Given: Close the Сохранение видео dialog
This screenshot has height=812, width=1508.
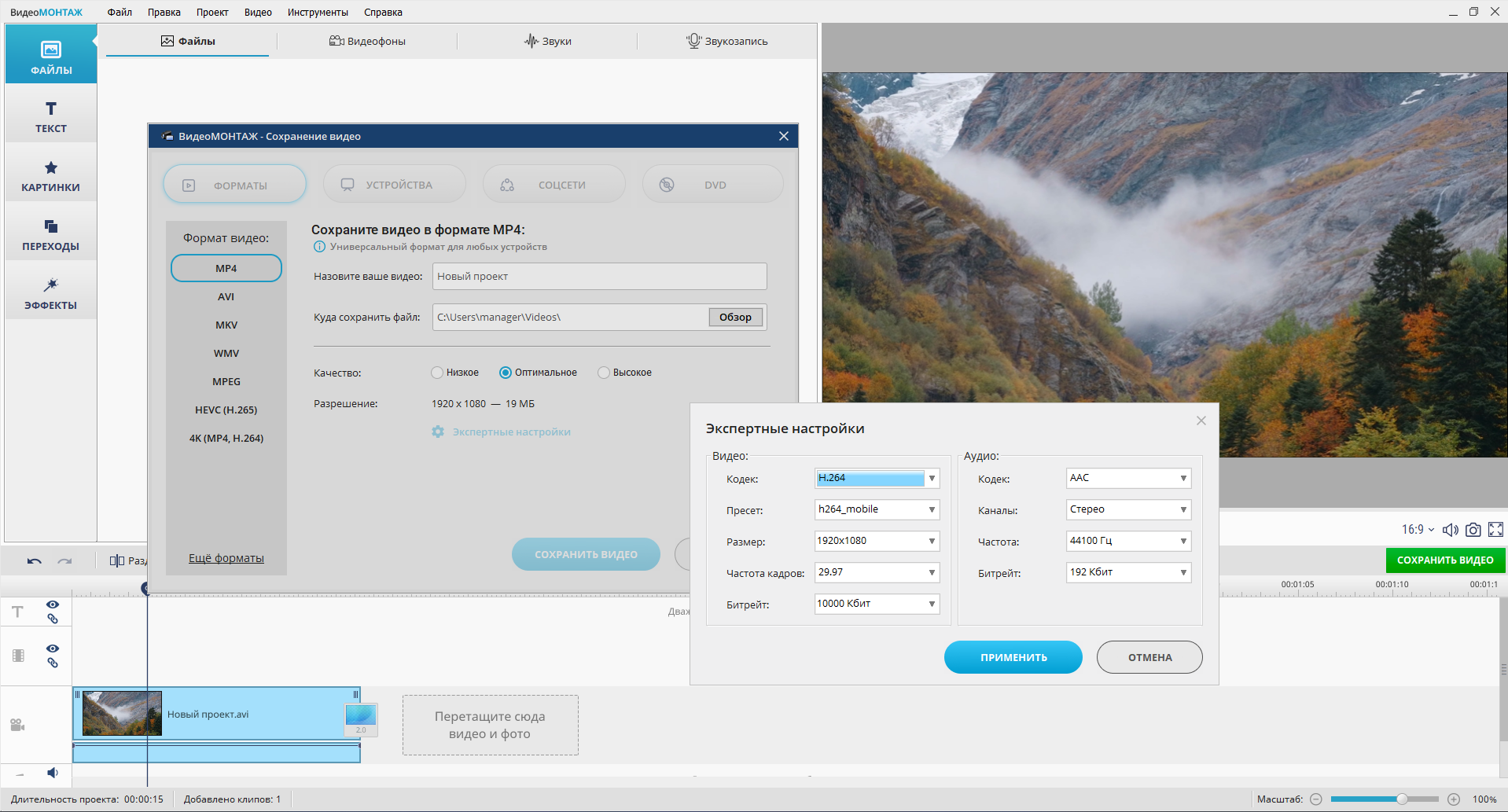Looking at the screenshot, I should tap(784, 136).
